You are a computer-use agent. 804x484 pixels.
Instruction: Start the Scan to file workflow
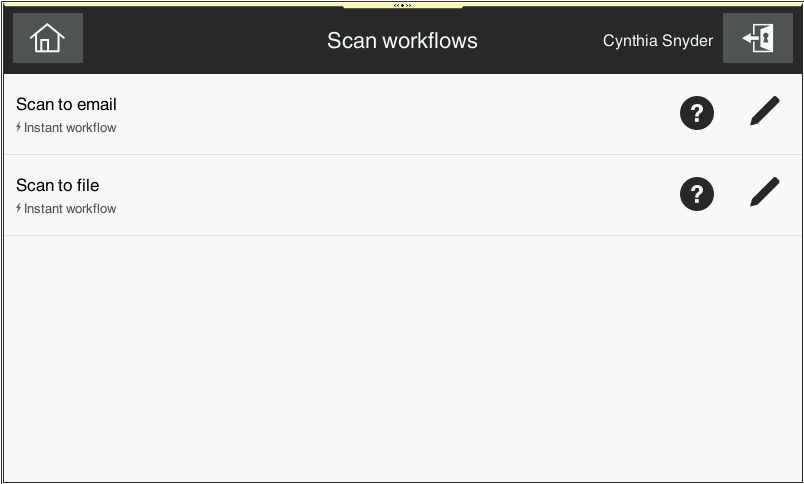tap(58, 186)
